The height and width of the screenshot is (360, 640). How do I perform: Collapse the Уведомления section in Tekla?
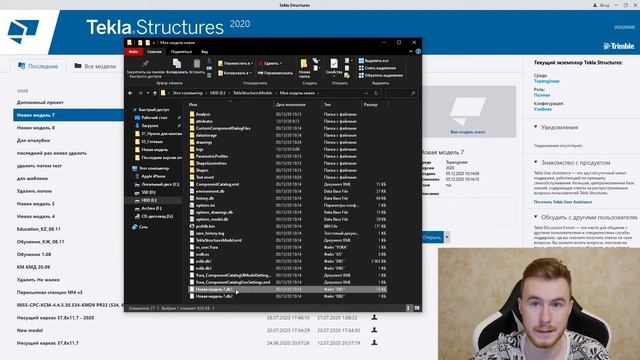pyautogui.click(x=536, y=127)
